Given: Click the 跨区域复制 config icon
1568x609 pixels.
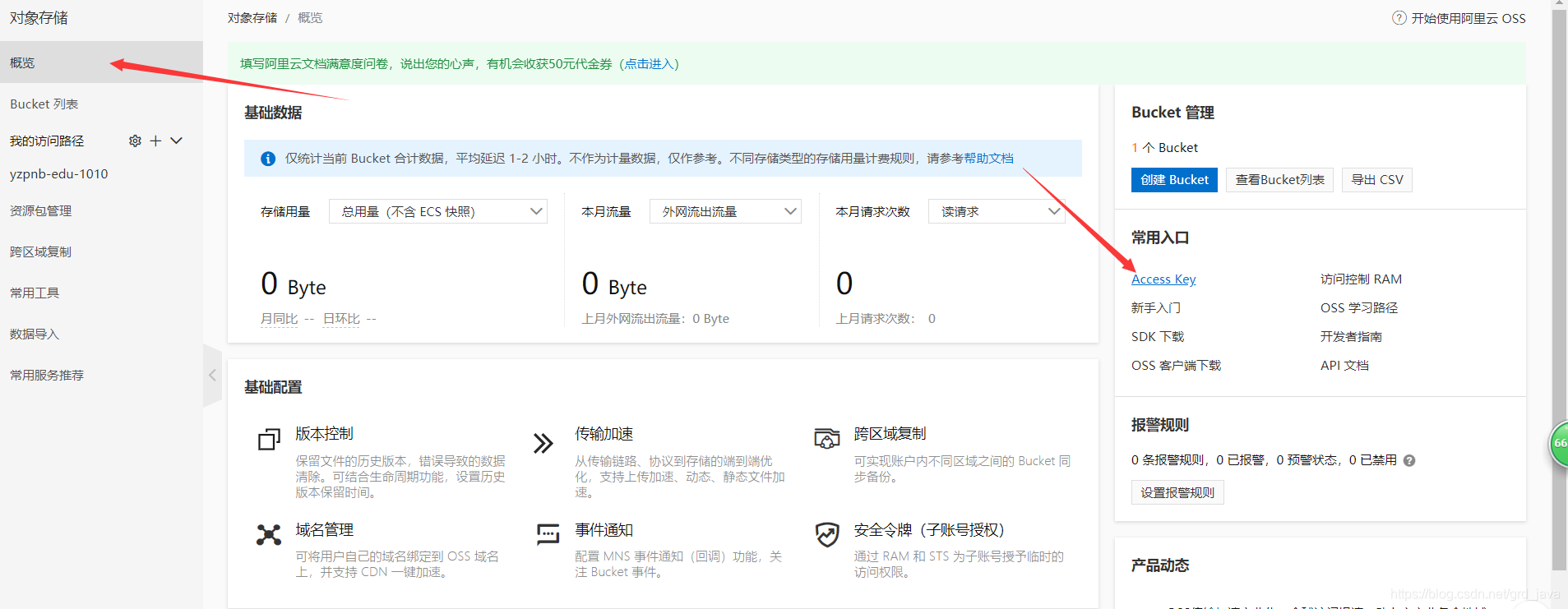Looking at the screenshot, I should [x=826, y=438].
